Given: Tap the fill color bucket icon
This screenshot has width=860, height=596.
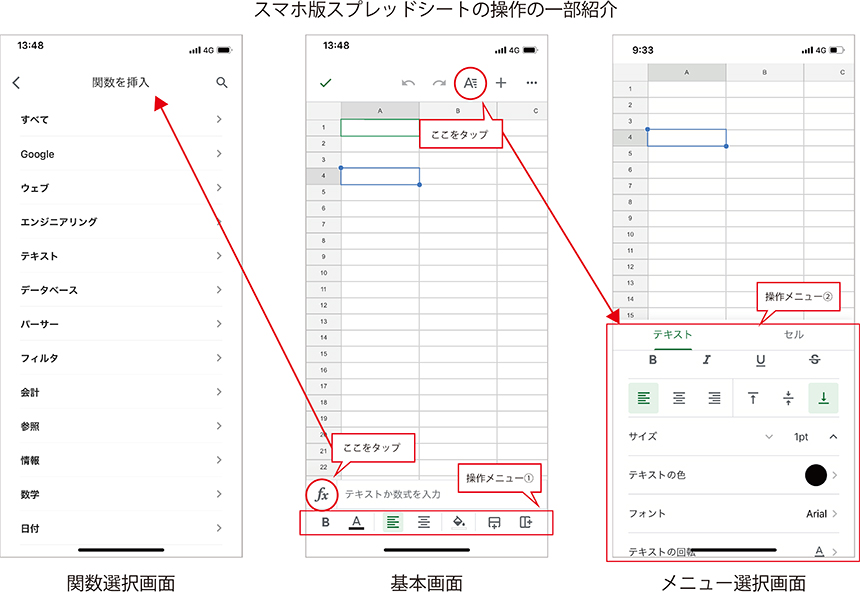Looking at the screenshot, I should pyautogui.click(x=459, y=522).
